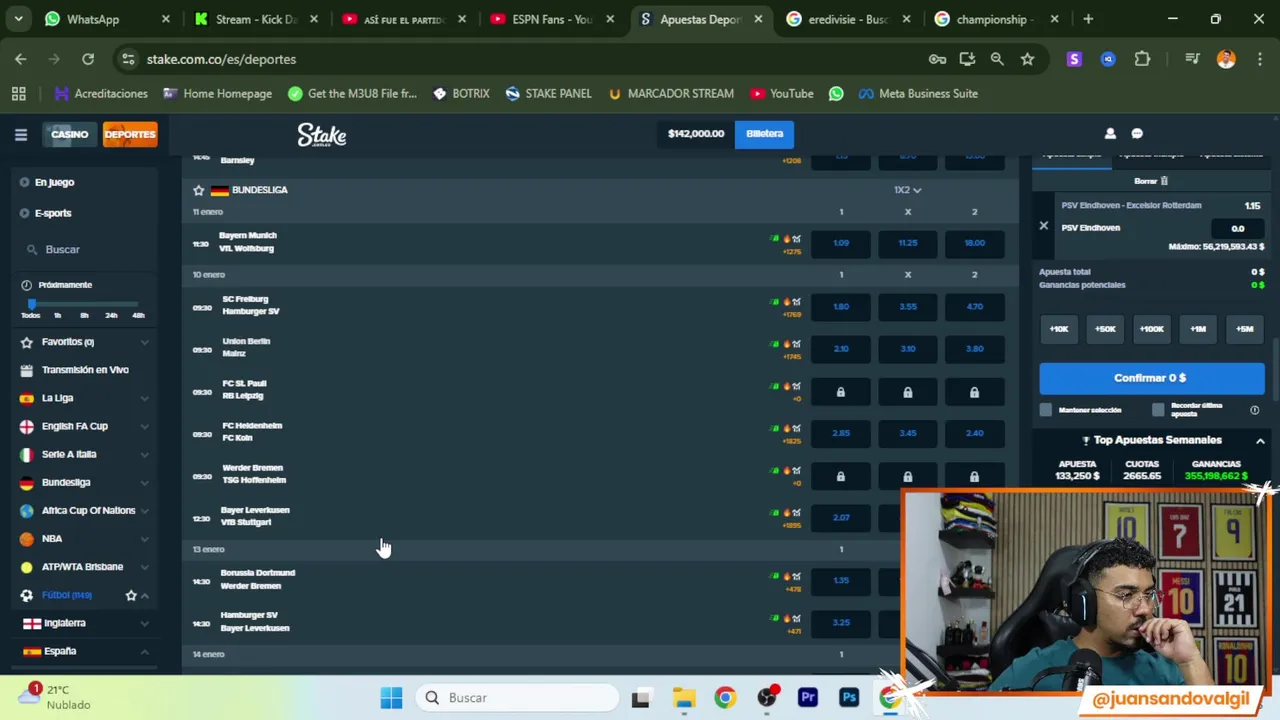Enable Mantener selección checkbox
Screen dimensions: 1280x720
[x=1046, y=410]
